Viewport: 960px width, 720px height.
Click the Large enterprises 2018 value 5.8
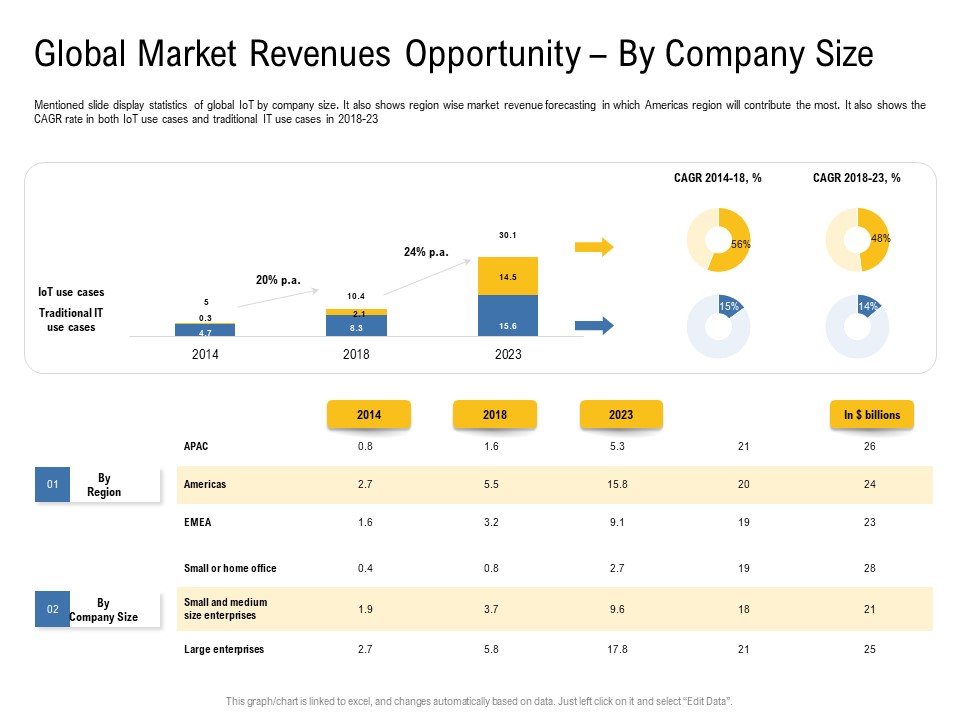tap(491, 649)
